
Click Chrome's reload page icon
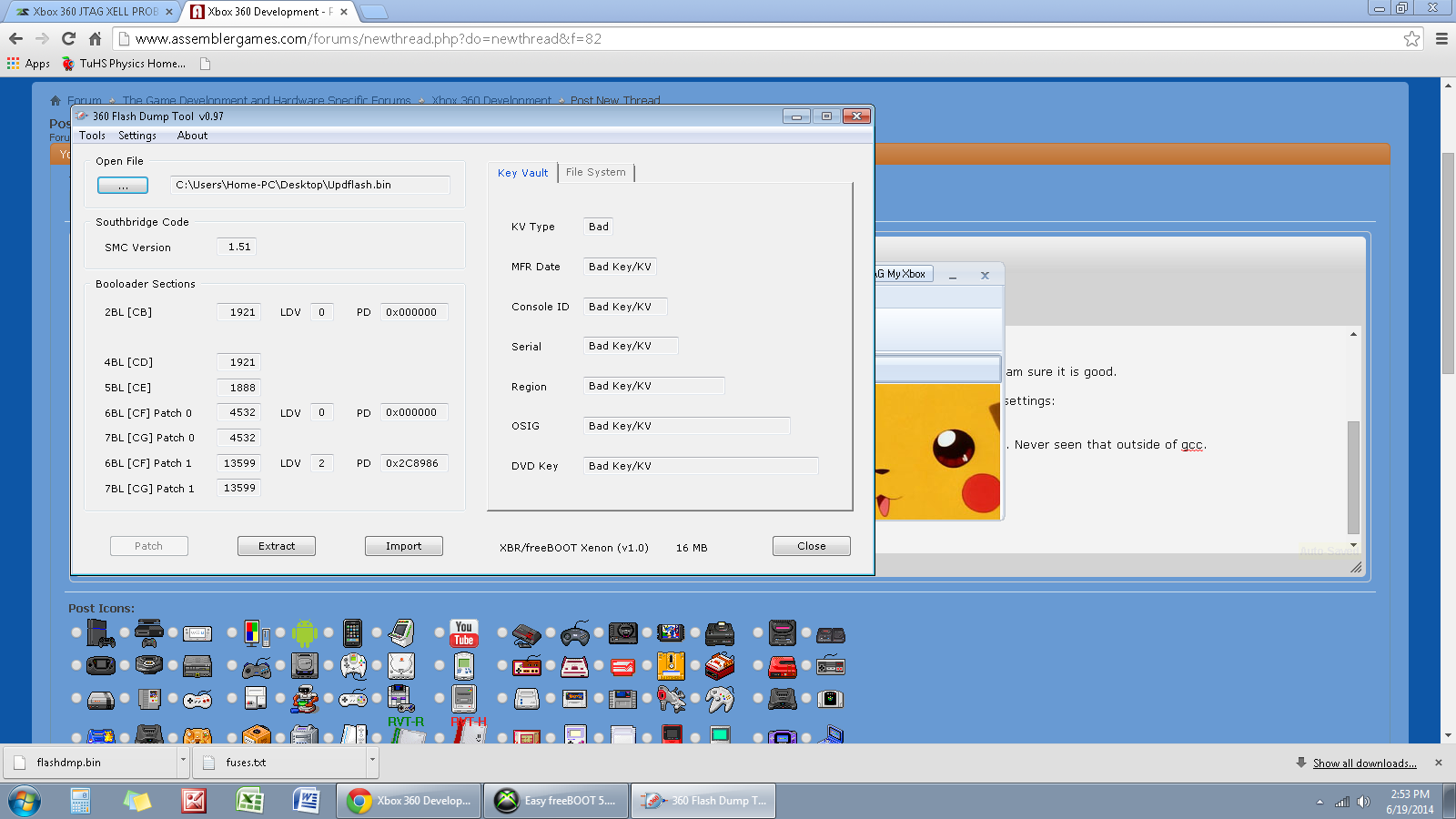(68, 38)
